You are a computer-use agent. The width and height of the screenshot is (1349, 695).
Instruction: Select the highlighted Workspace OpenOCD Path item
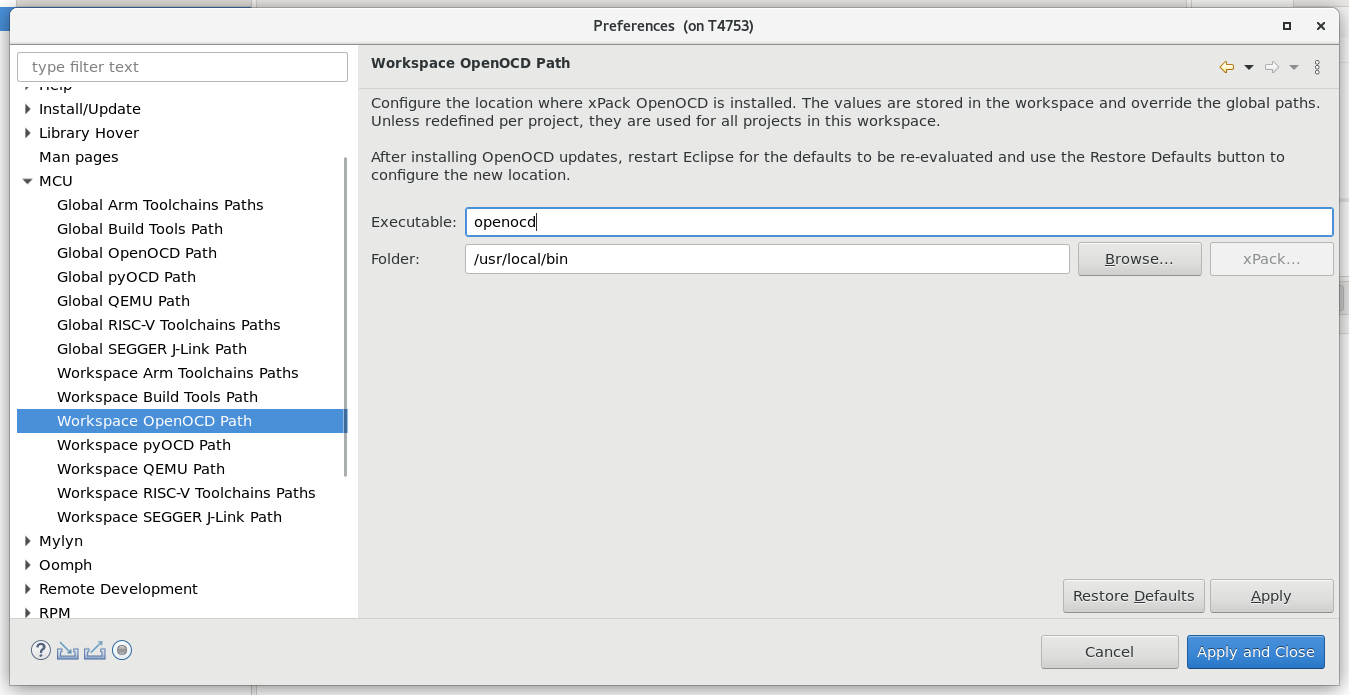[181, 421]
